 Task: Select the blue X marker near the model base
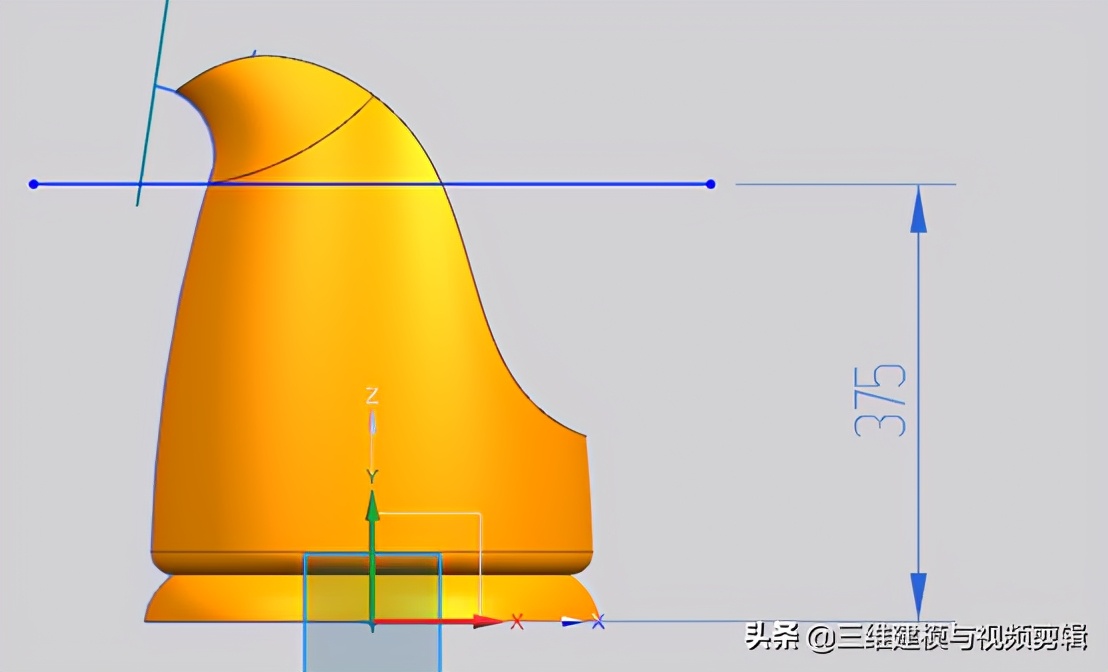(x=598, y=620)
